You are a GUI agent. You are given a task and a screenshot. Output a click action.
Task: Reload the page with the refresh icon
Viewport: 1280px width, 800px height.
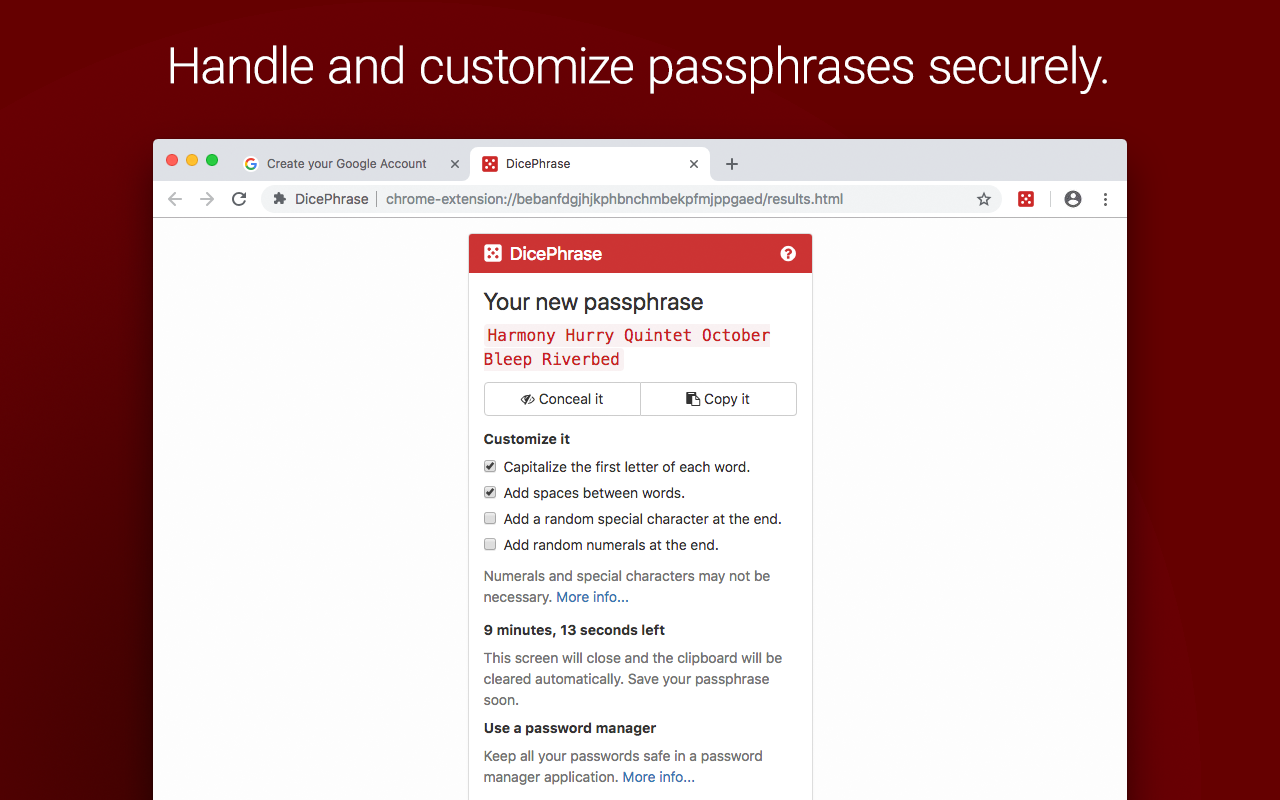coord(239,199)
